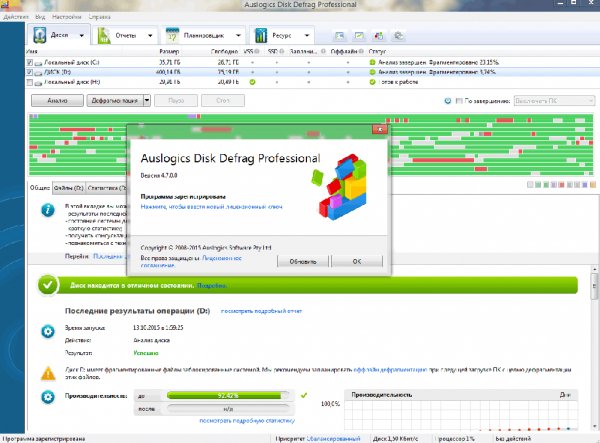Click green status icon in Локальный диск (C:) row
The image size is (600, 443).
[372, 62]
